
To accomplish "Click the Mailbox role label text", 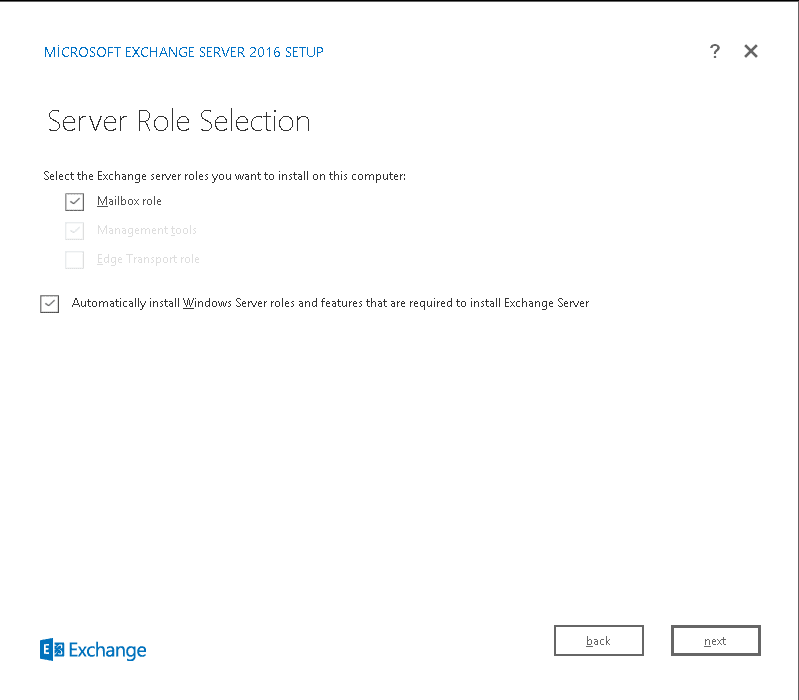I will click(129, 201).
